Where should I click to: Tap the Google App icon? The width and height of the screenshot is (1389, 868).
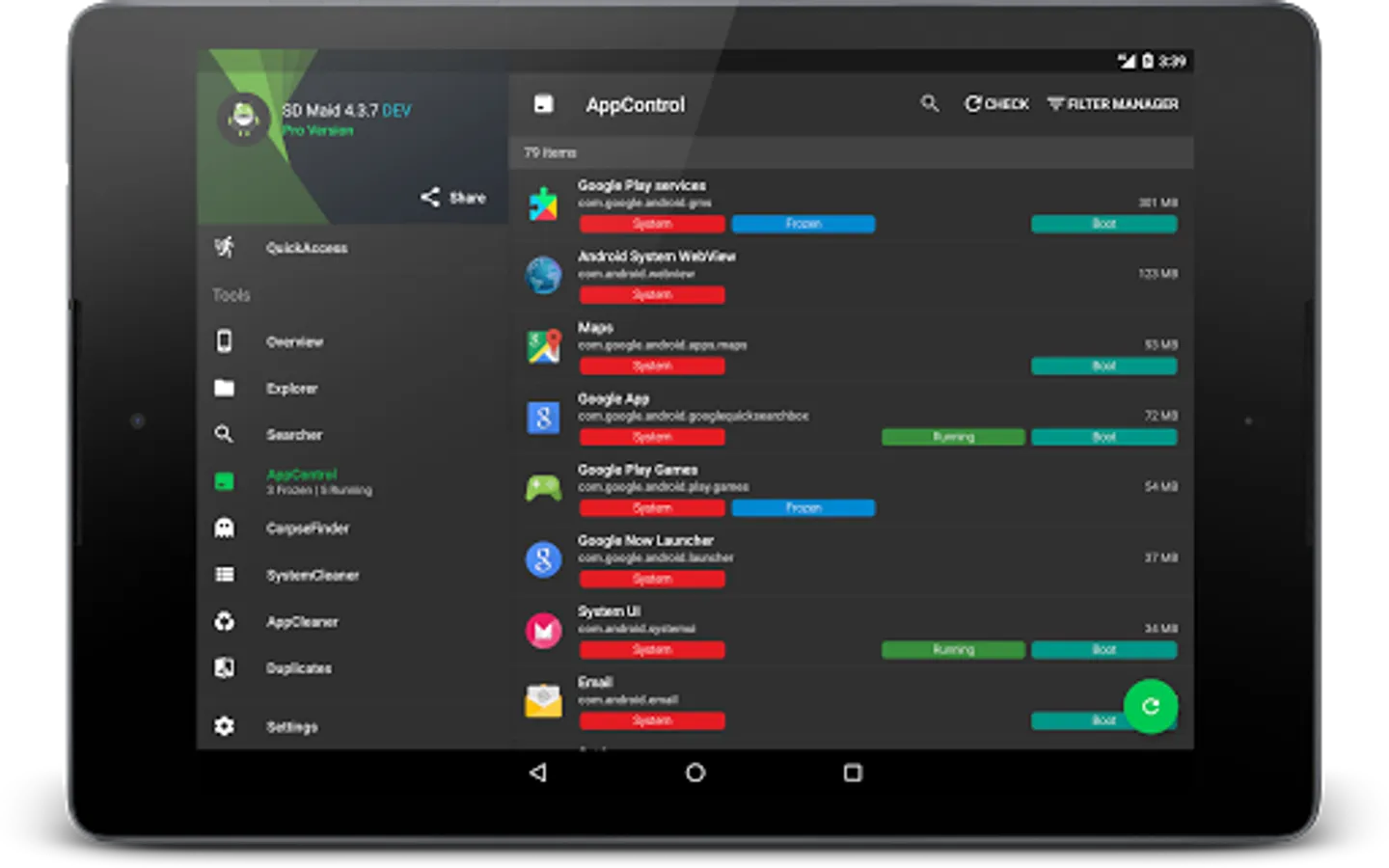point(543,418)
